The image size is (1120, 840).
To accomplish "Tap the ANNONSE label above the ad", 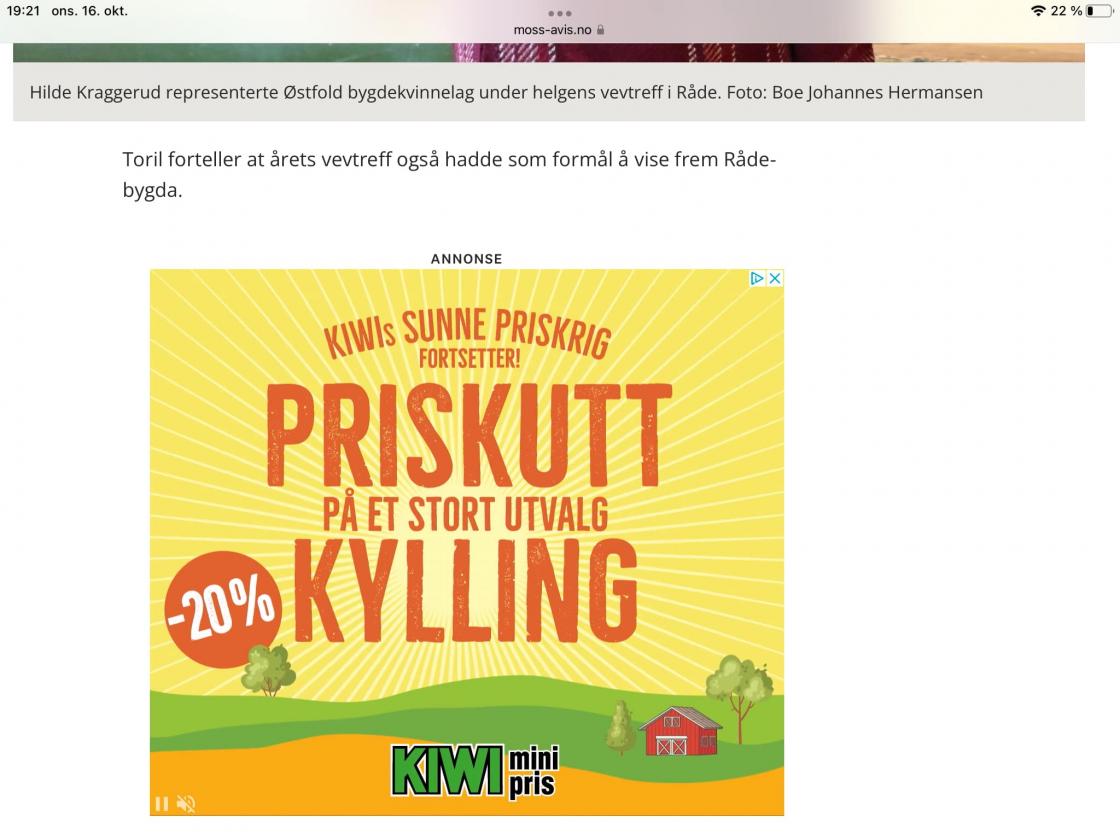I will click(x=466, y=259).
